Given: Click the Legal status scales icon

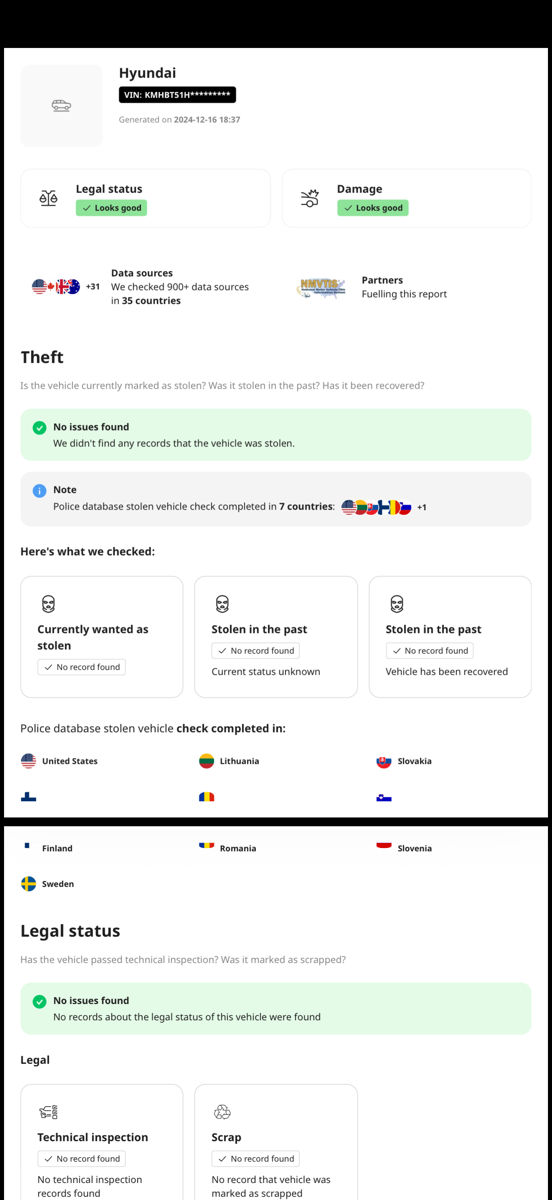Looking at the screenshot, I should click(48, 198).
